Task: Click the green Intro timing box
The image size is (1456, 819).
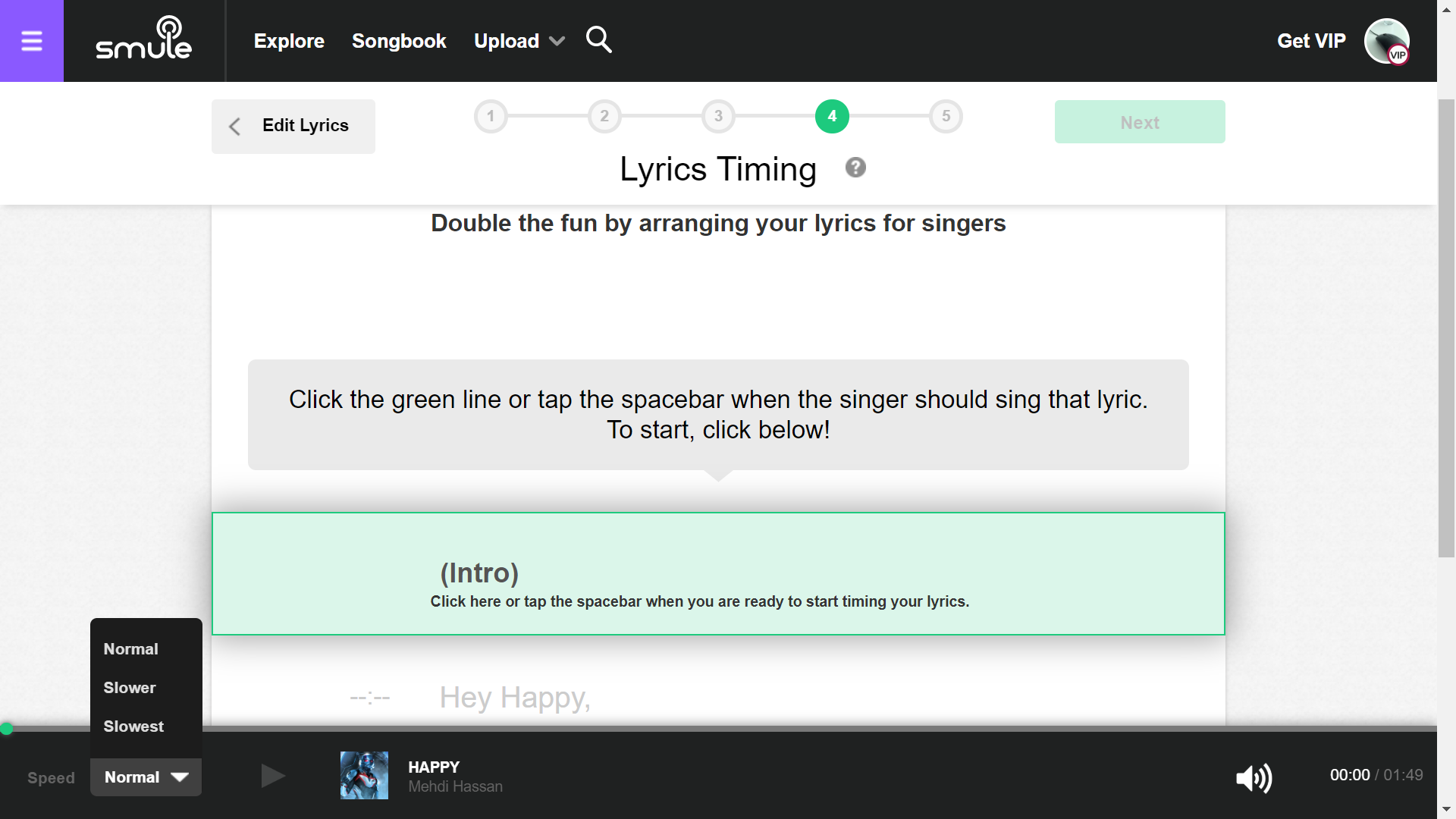Action: click(717, 573)
